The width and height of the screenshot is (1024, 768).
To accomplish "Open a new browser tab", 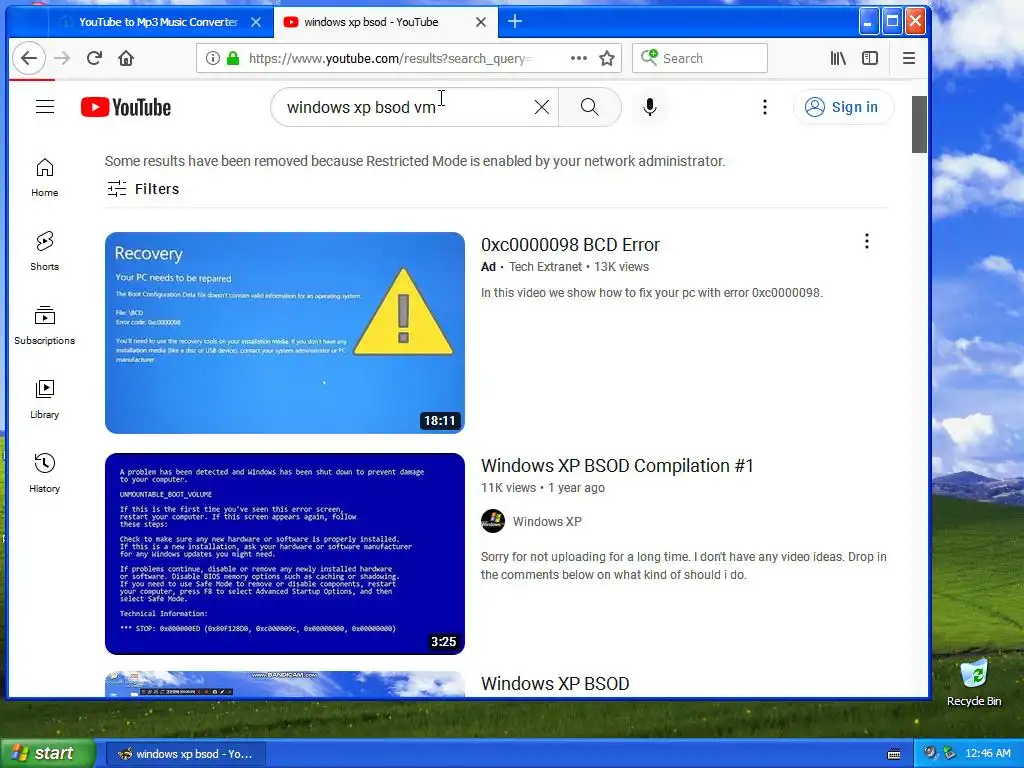I will click(x=515, y=22).
